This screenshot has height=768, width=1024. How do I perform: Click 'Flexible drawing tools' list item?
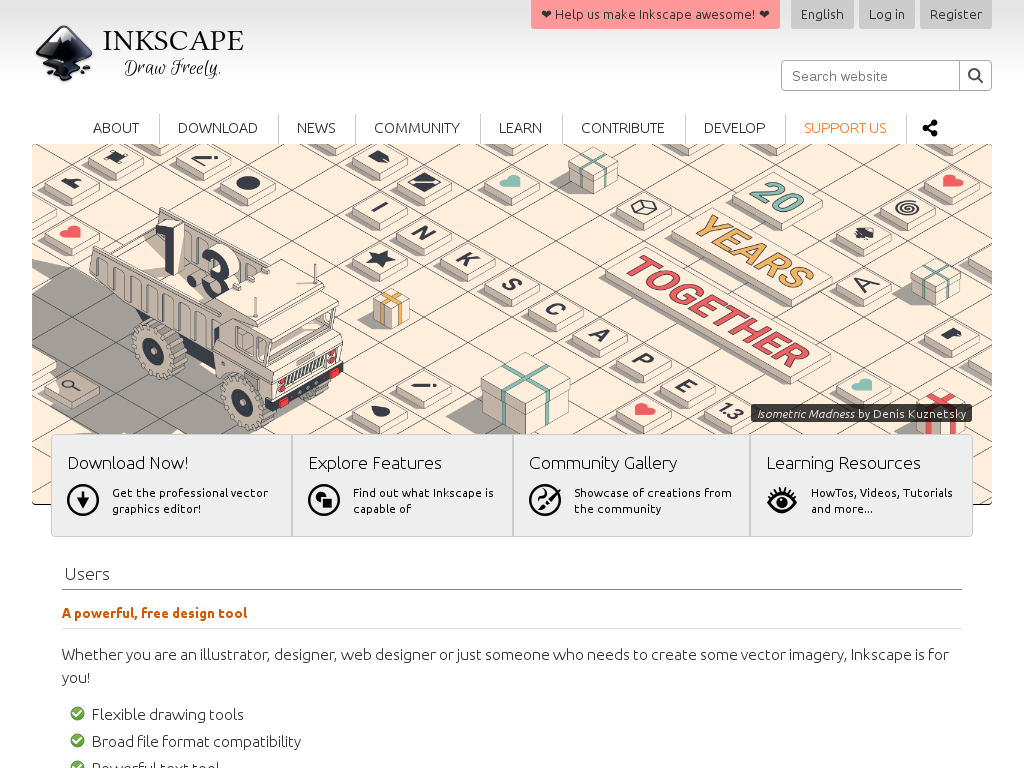click(x=167, y=714)
